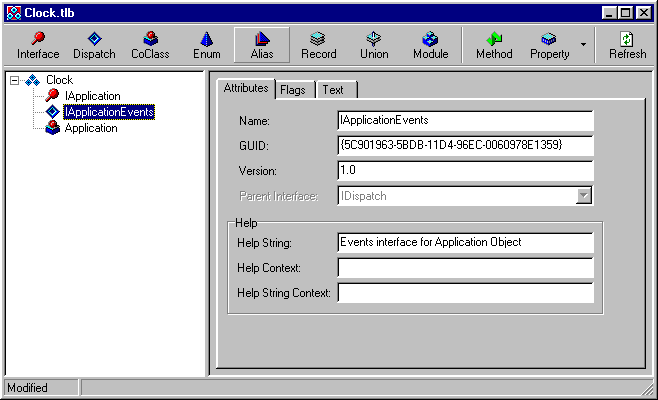Add a new Record
This screenshot has width=658, height=400.
[318, 45]
